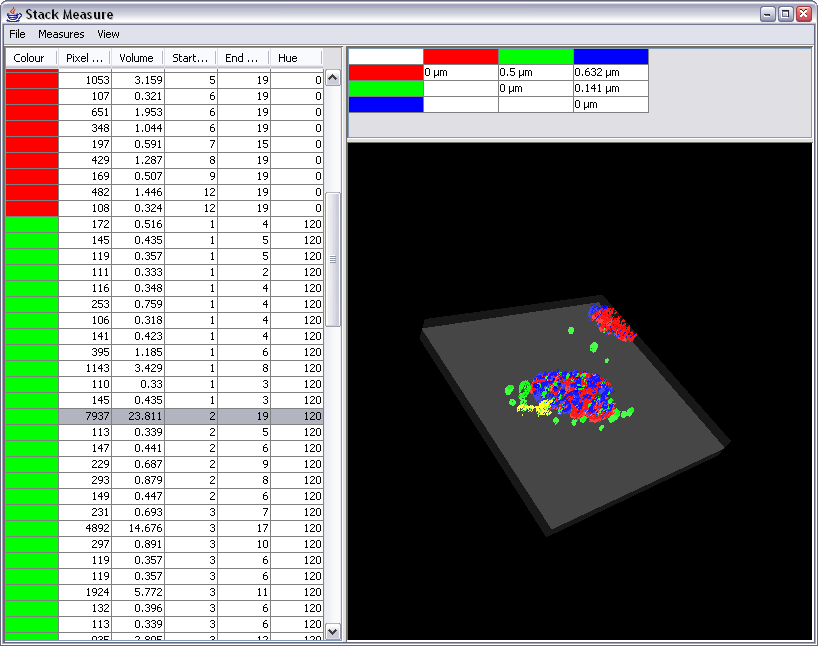Open the View menu
The height and width of the screenshot is (646, 818).
(108, 34)
